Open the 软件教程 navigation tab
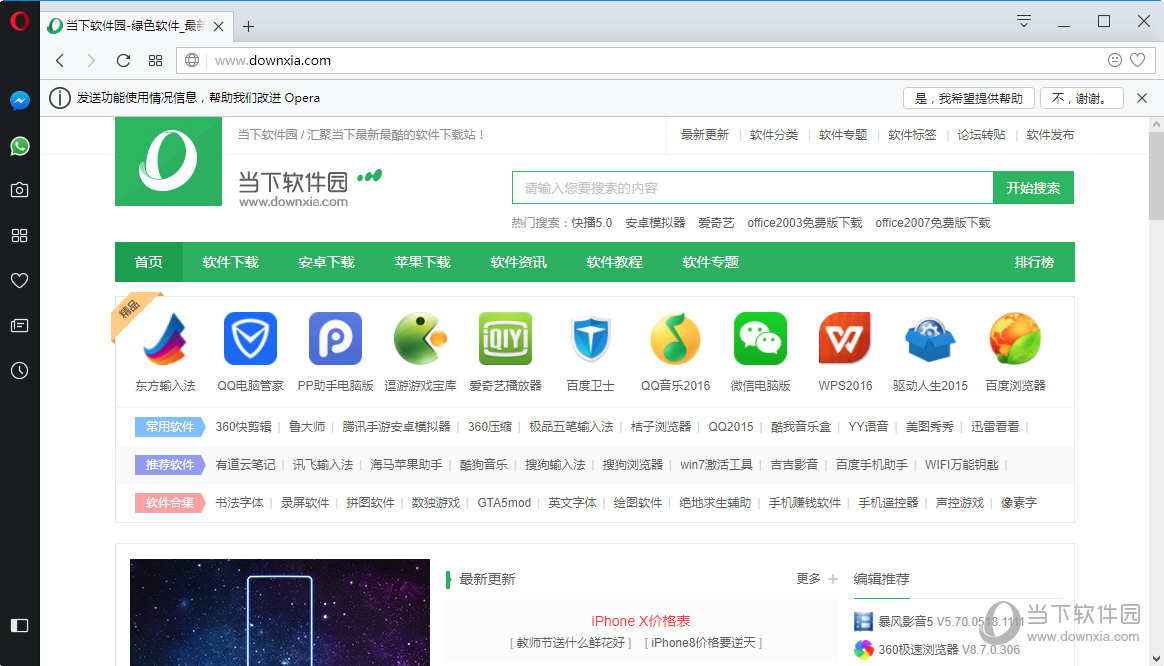1164x666 pixels. (615, 262)
